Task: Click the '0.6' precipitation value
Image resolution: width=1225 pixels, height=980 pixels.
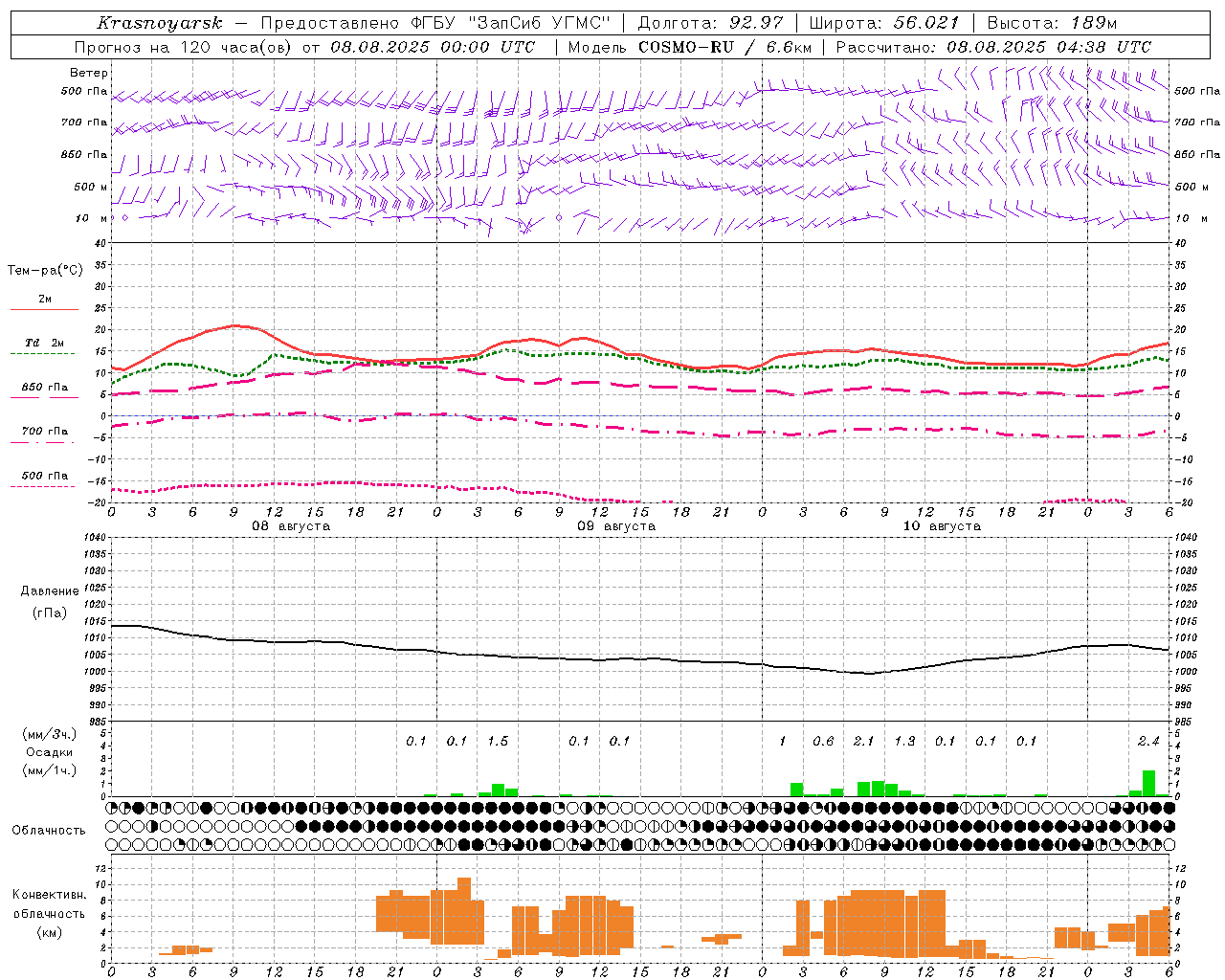Action: 823,741
